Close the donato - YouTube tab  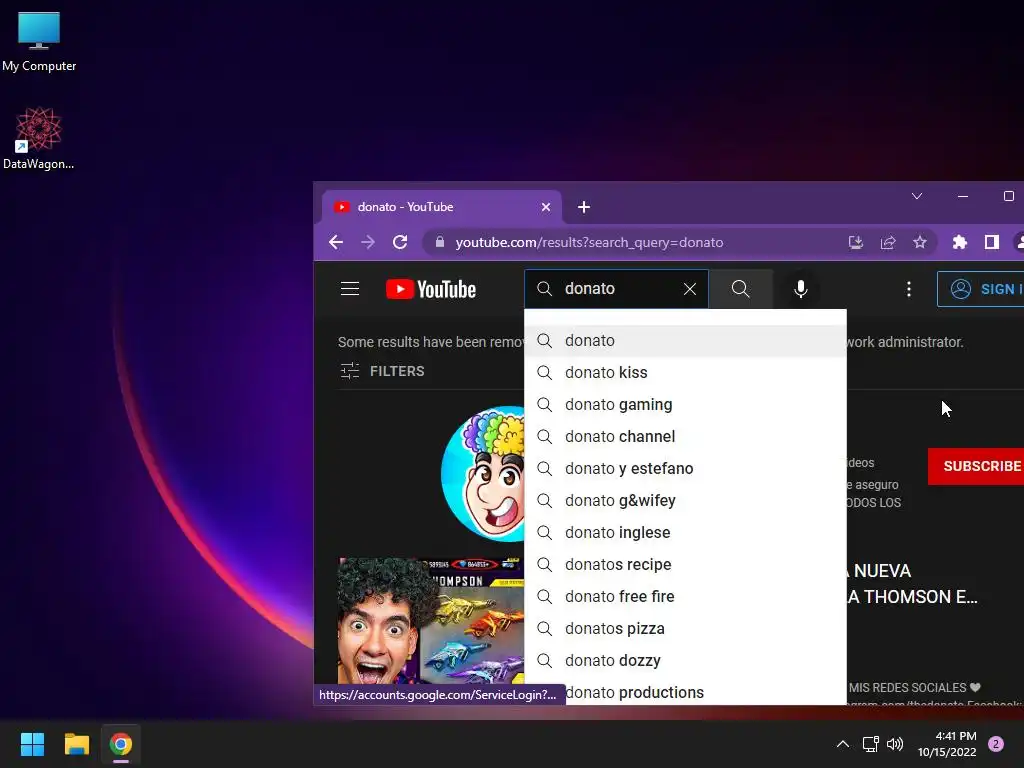[x=546, y=207]
